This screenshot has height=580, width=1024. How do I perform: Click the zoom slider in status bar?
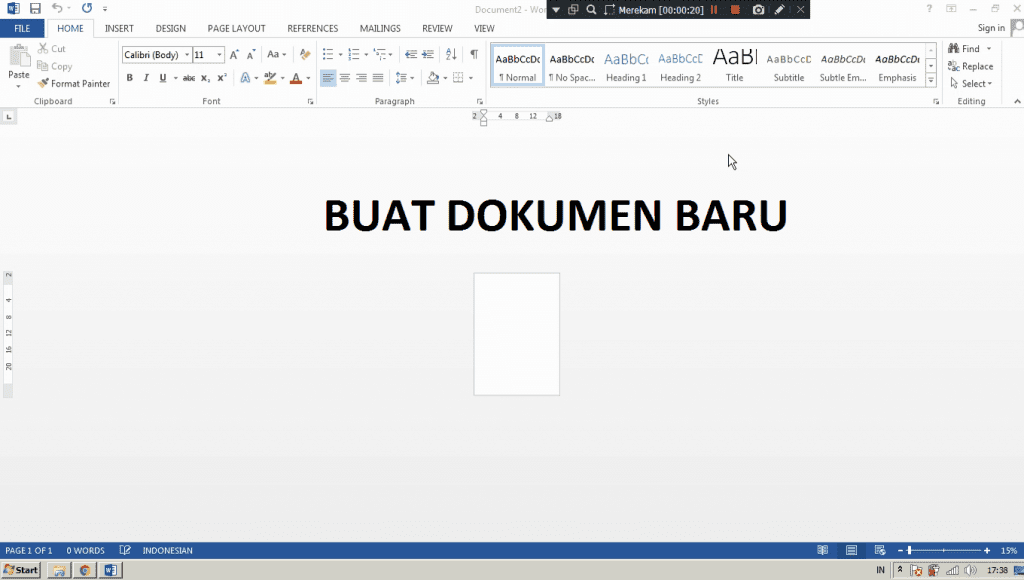point(945,550)
